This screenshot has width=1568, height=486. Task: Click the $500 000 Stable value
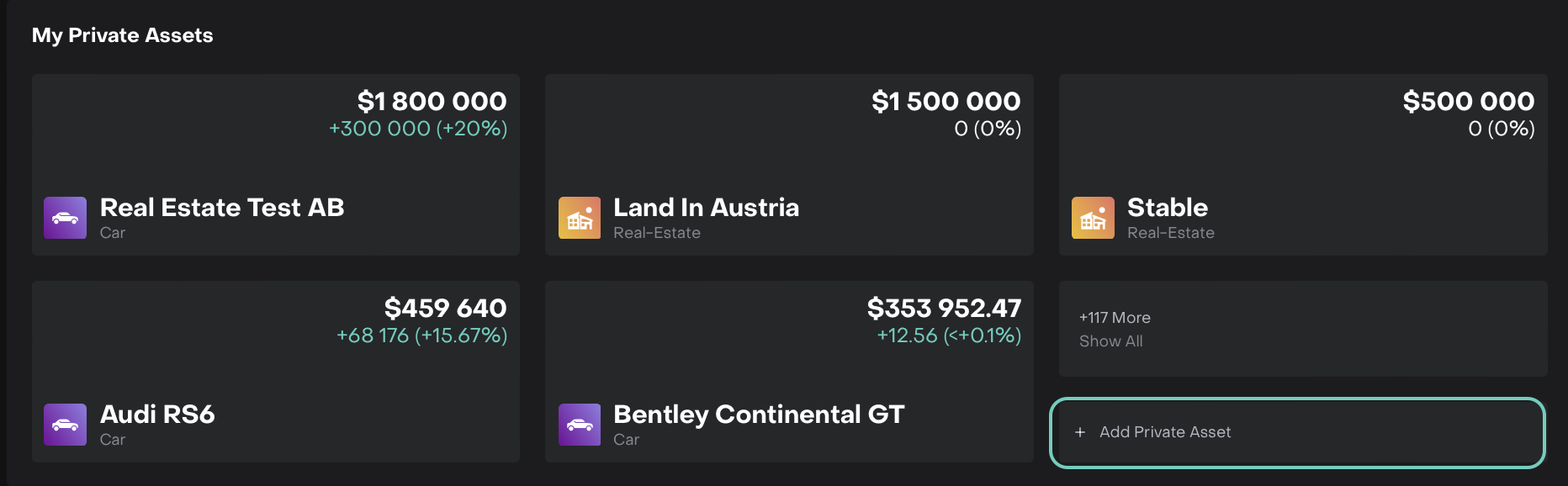(1468, 102)
